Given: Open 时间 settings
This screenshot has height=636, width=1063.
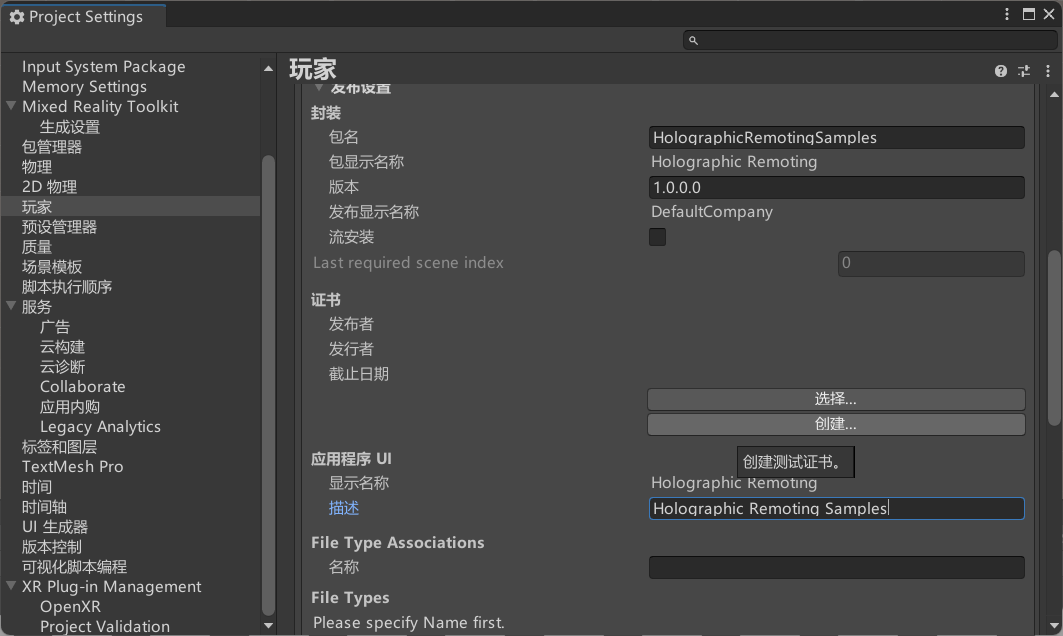Looking at the screenshot, I should [37, 487].
